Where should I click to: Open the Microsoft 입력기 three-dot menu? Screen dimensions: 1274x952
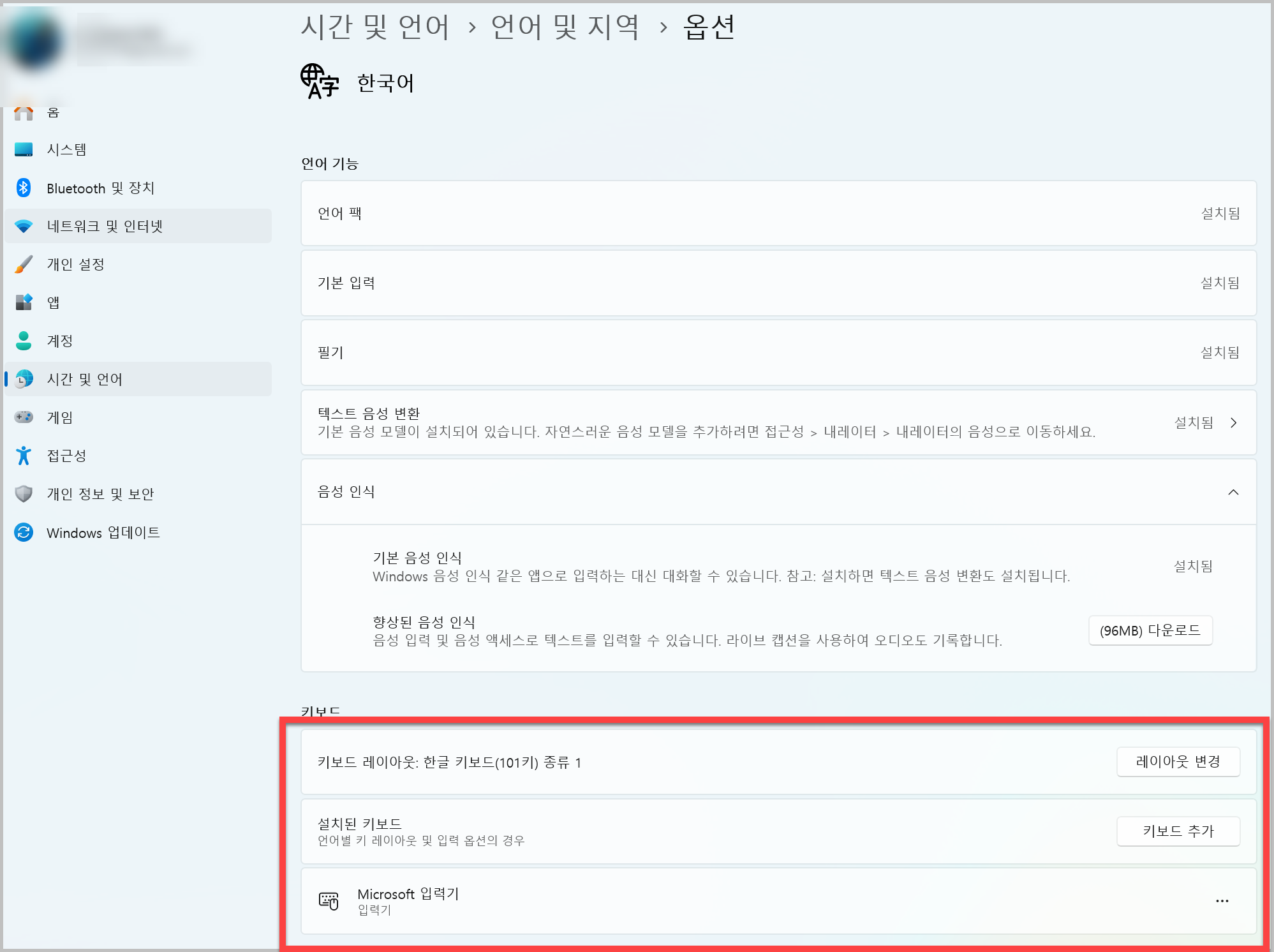(x=1222, y=901)
